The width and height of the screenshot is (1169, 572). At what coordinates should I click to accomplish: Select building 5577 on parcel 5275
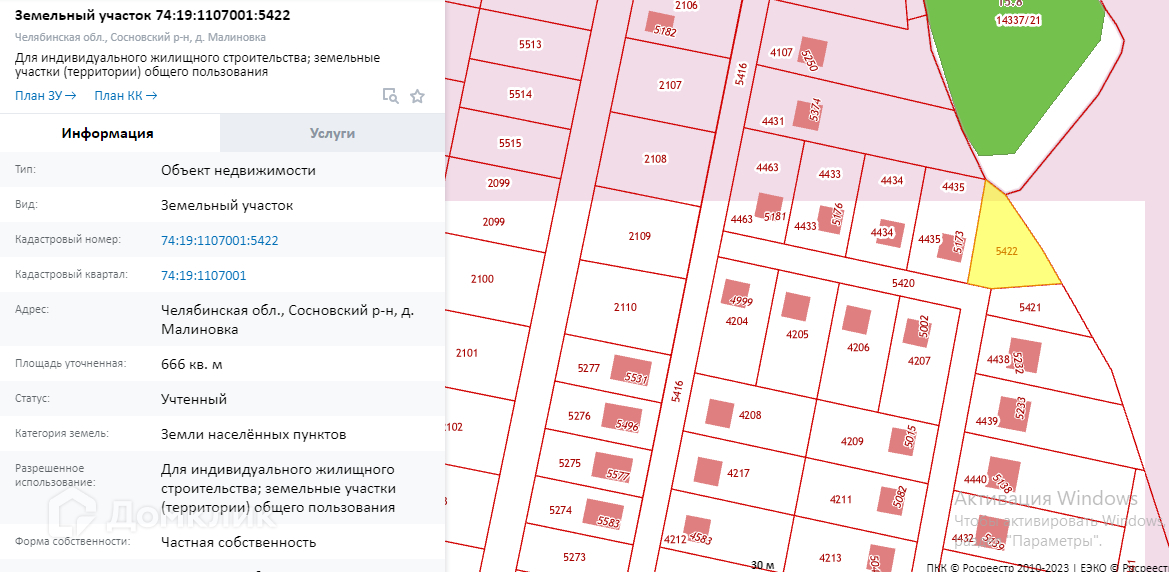pyautogui.click(x=612, y=466)
